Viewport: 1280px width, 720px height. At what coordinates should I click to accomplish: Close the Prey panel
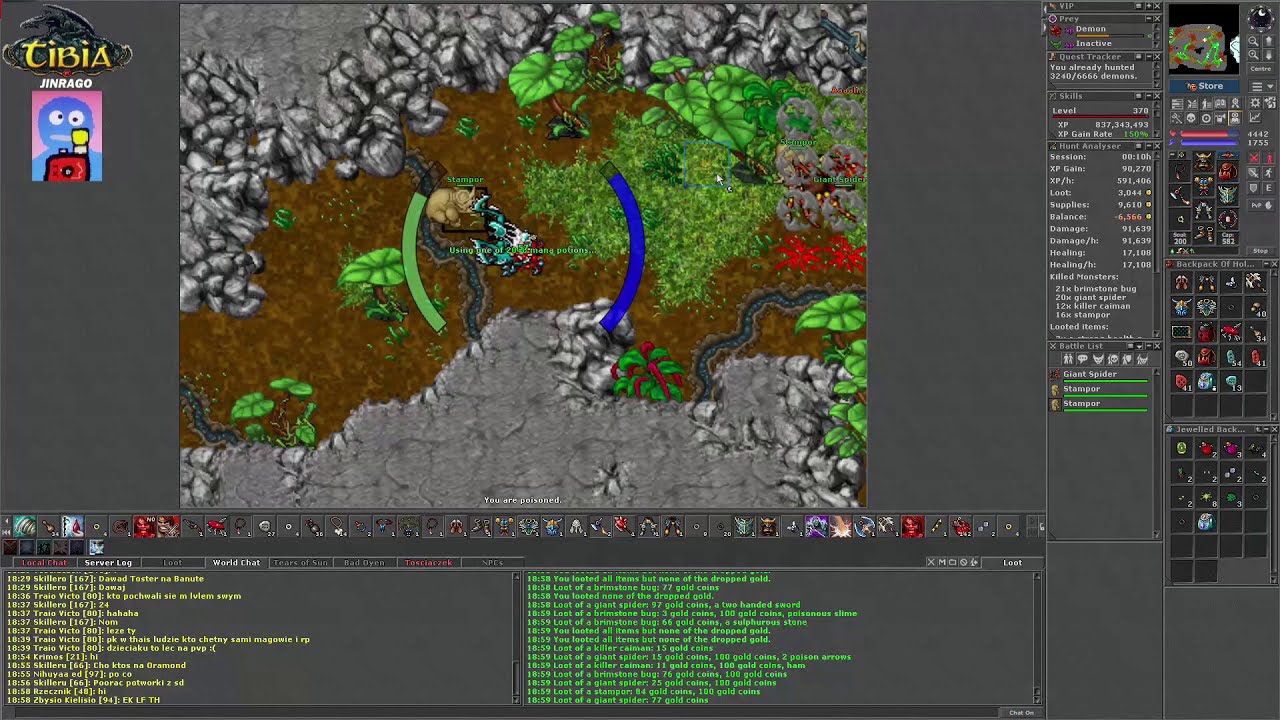pyautogui.click(x=1157, y=19)
